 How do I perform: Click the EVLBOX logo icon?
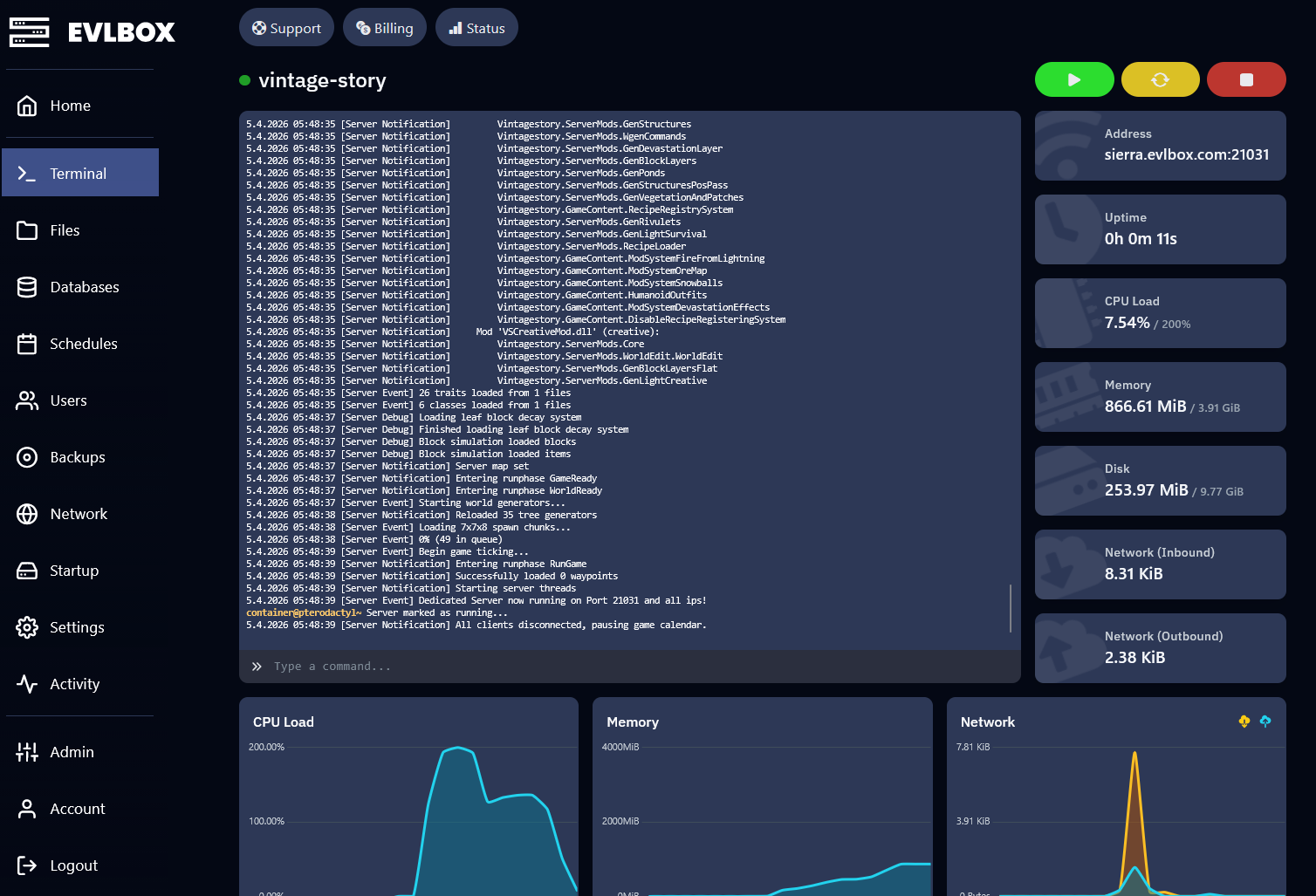(29, 32)
